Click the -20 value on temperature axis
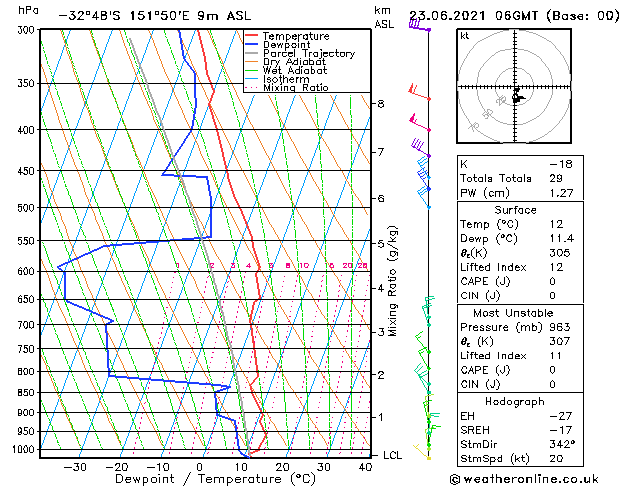The height and width of the screenshot is (486, 629). 117,467
